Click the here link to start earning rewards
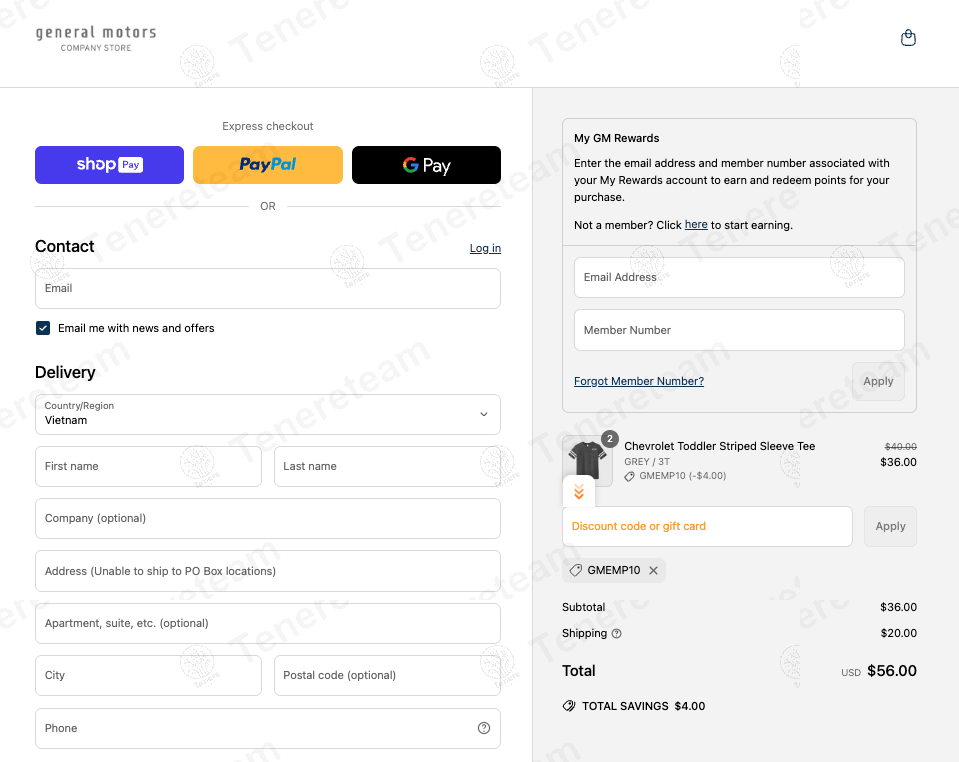The image size is (959, 762). pos(696,224)
